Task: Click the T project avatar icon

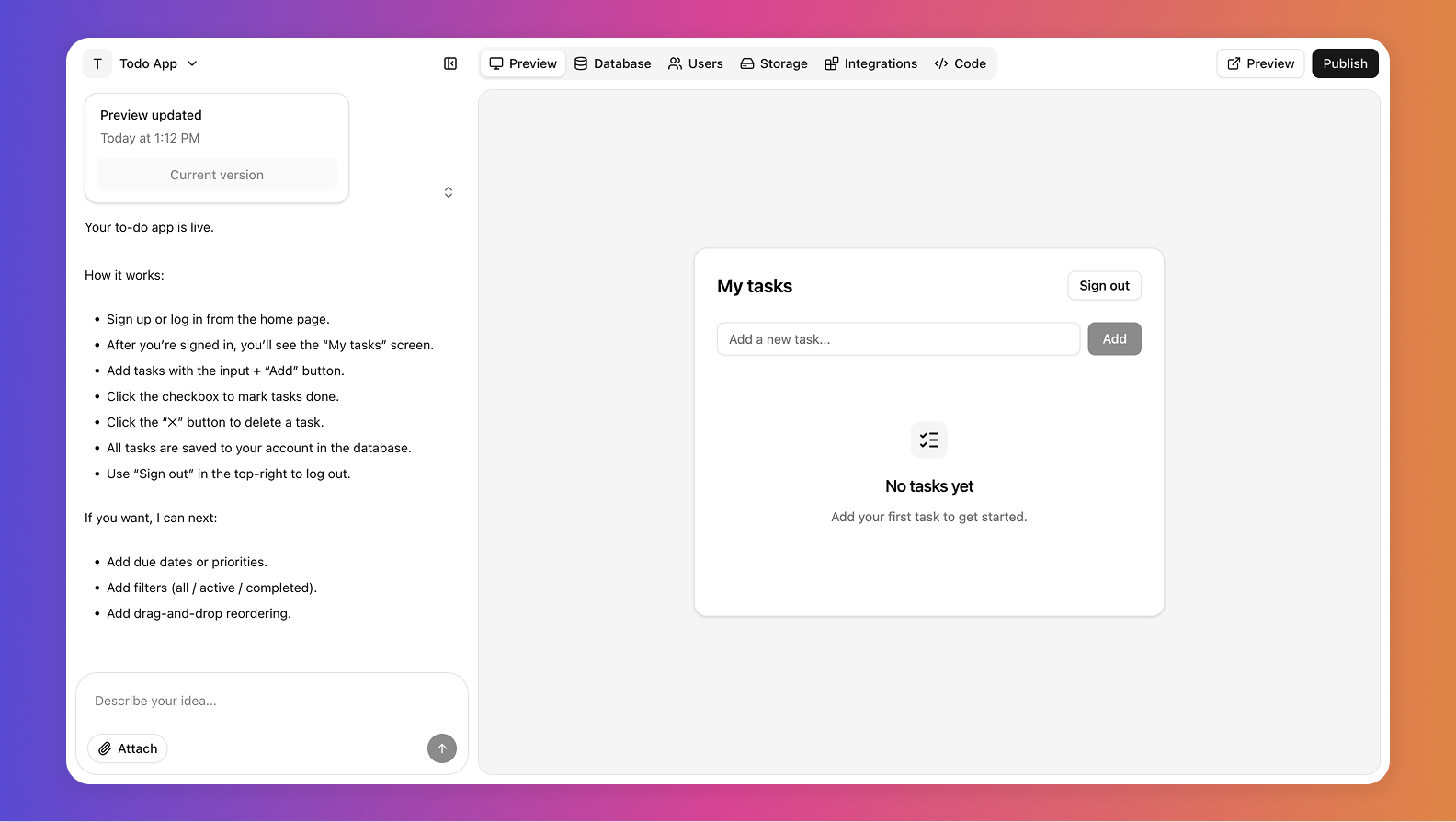Action: coord(97,63)
